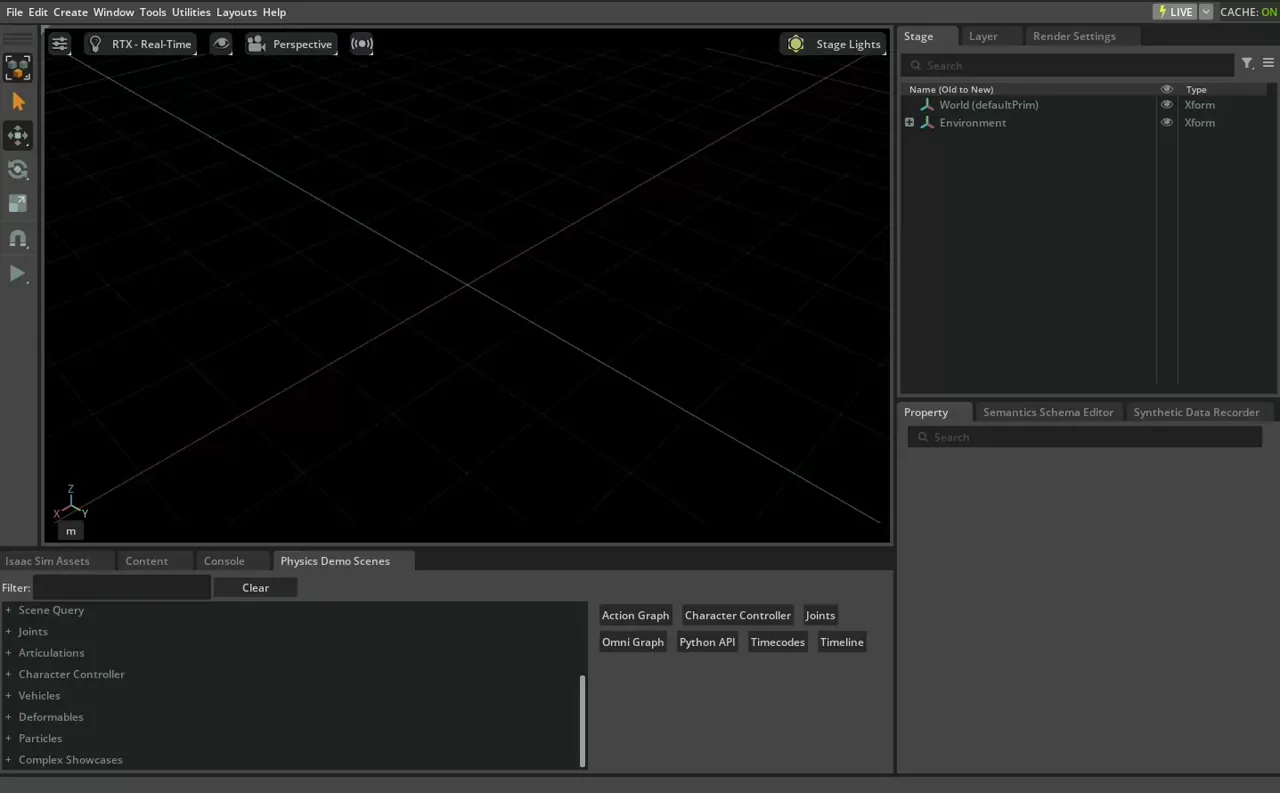Image resolution: width=1280 pixels, height=793 pixels.
Task: Choose the Scale tool
Action: coord(18,204)
